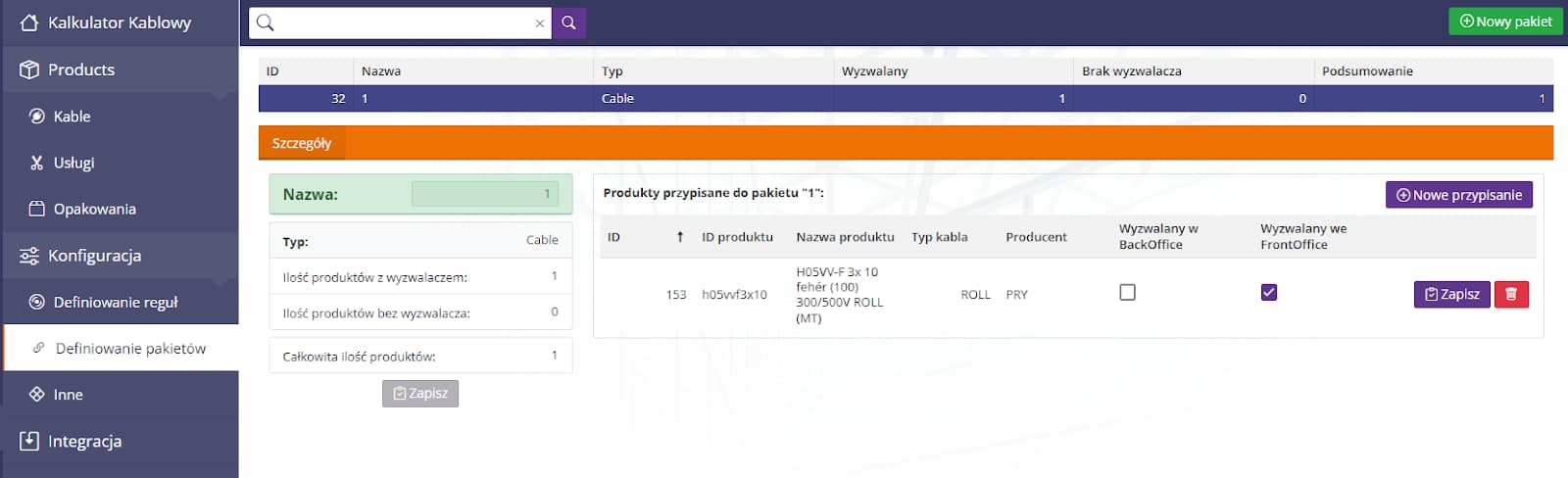Click the Kalkulator Kablowy home icon
The image size is (1568, 478).
pyautogui.click(x=29, y=23)
